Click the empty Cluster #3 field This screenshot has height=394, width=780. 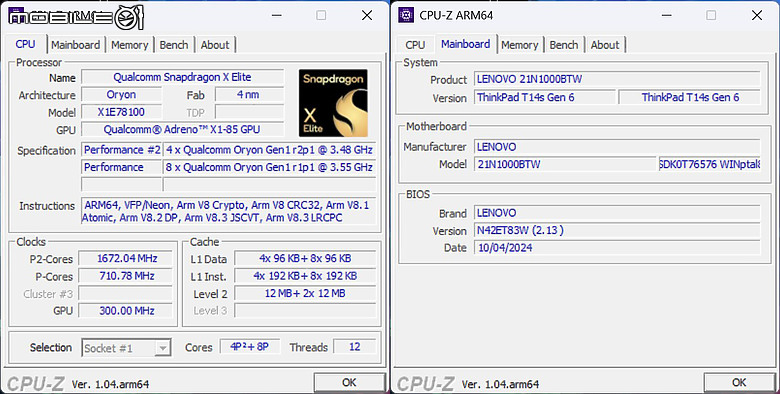click(x=126, y=293)
